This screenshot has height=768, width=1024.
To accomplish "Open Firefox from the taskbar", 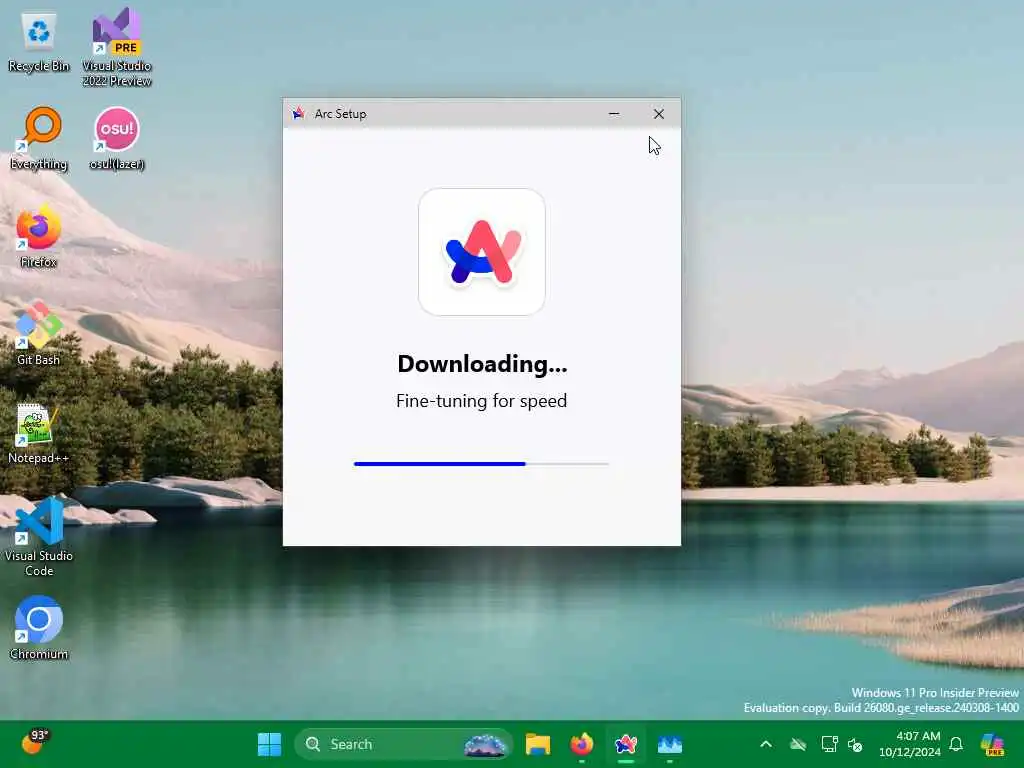I will pos(581,744).
